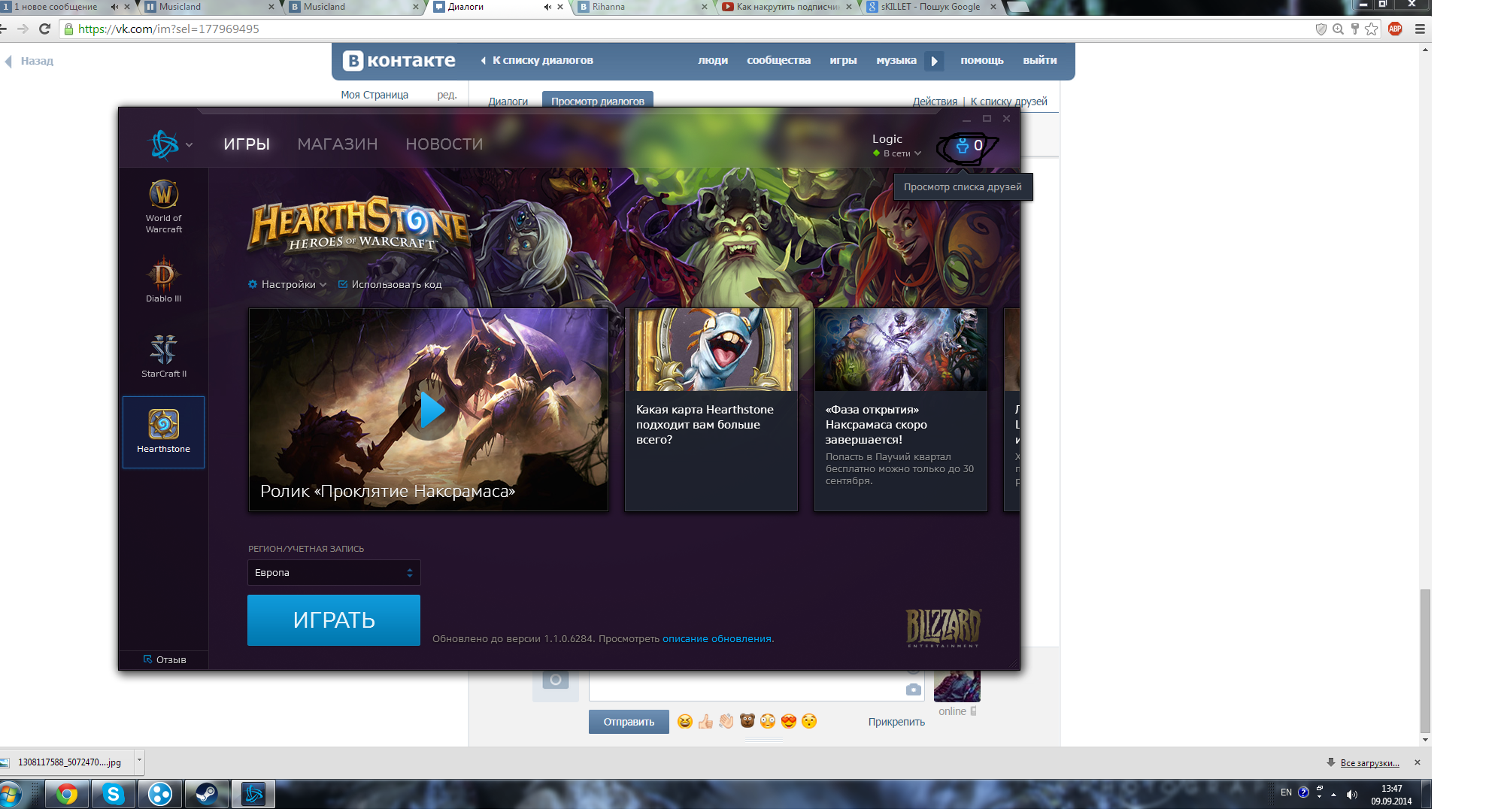The image size is (1504, 812).
Task: Click the volume icon in system tray
Action: click(1351, 795)
